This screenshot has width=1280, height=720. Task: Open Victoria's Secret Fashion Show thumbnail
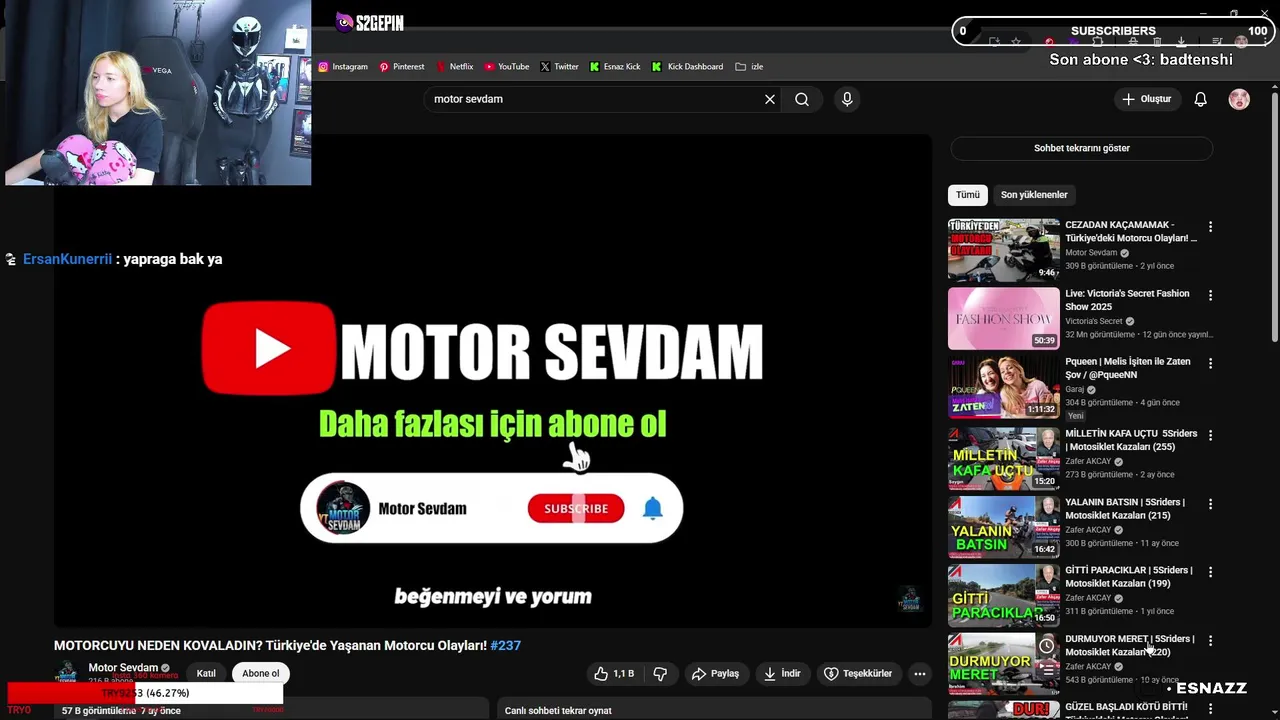(x=1003, y=318)
